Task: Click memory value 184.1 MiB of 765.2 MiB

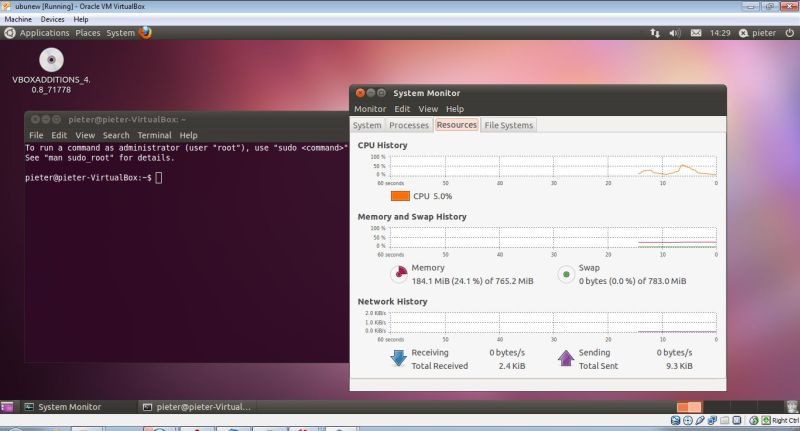Action: pyautogui.click(x=472, y=281)
